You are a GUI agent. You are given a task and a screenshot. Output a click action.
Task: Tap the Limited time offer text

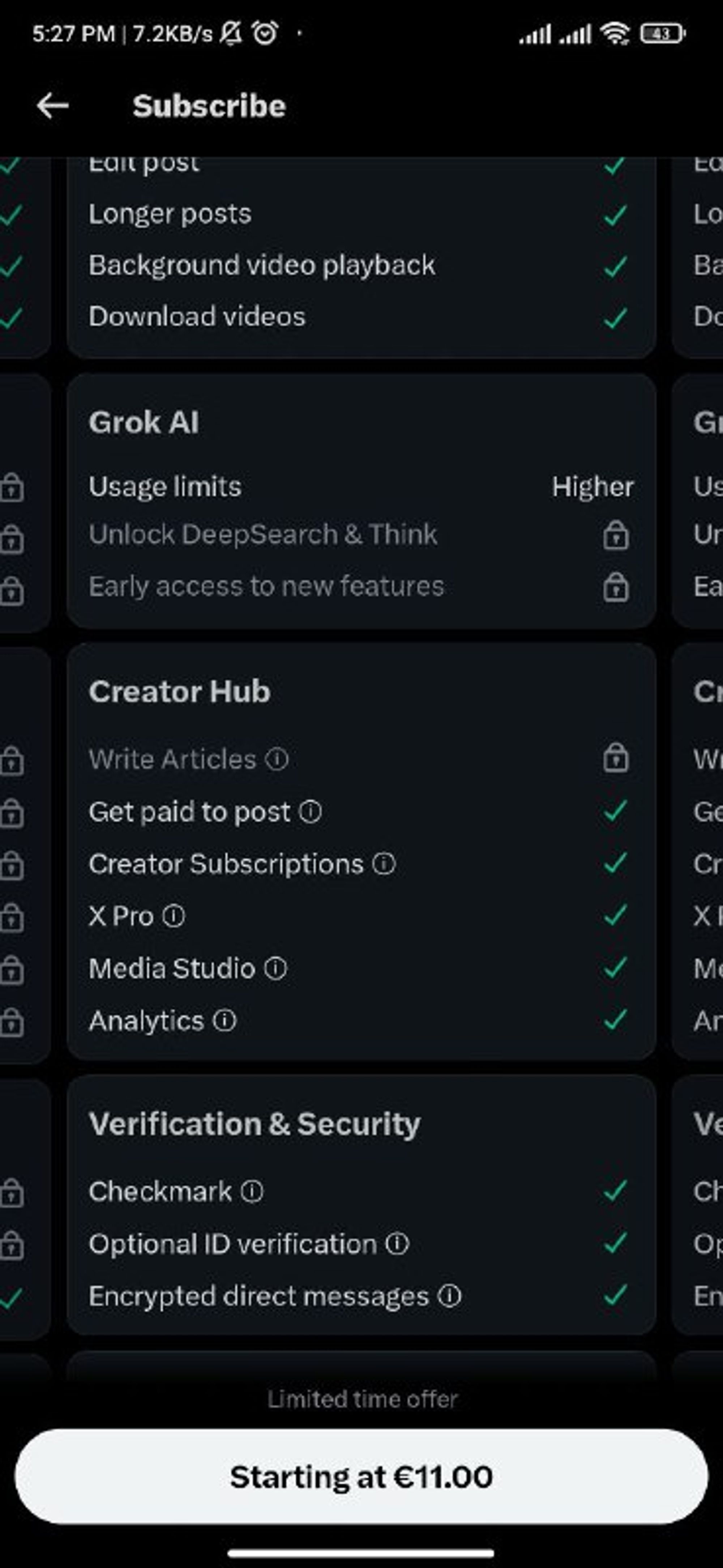[362, 1399]
